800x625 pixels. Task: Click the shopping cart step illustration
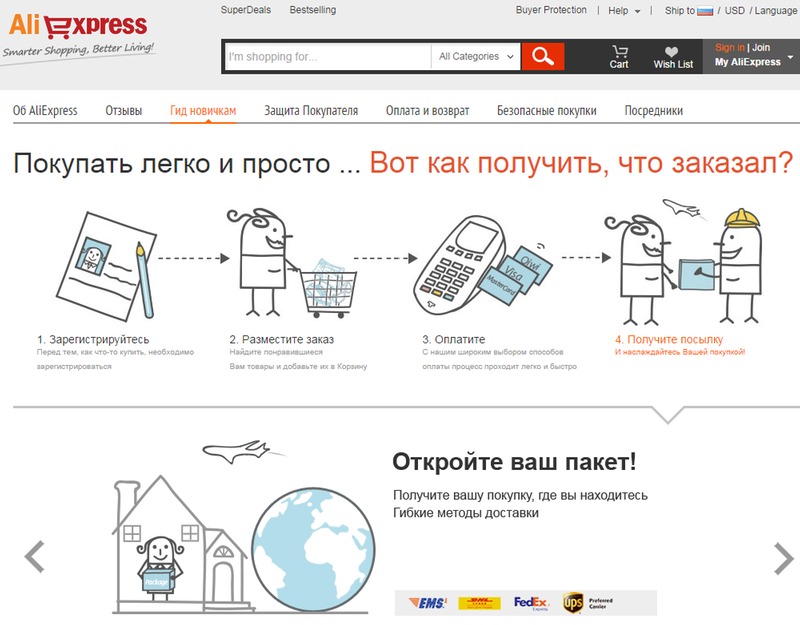point(291,263)
